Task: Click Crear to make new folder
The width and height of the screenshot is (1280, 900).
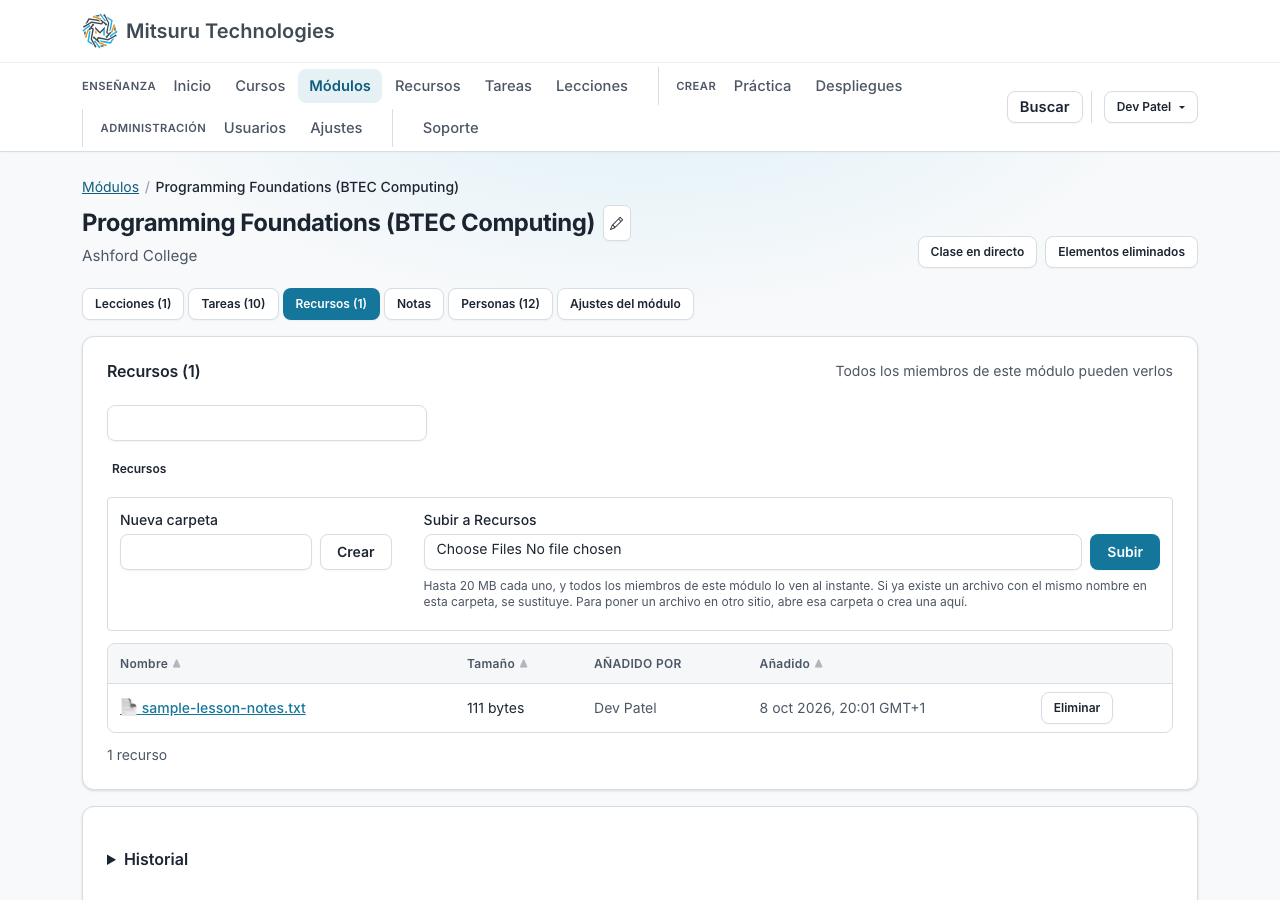Action: tap(356, 552)
